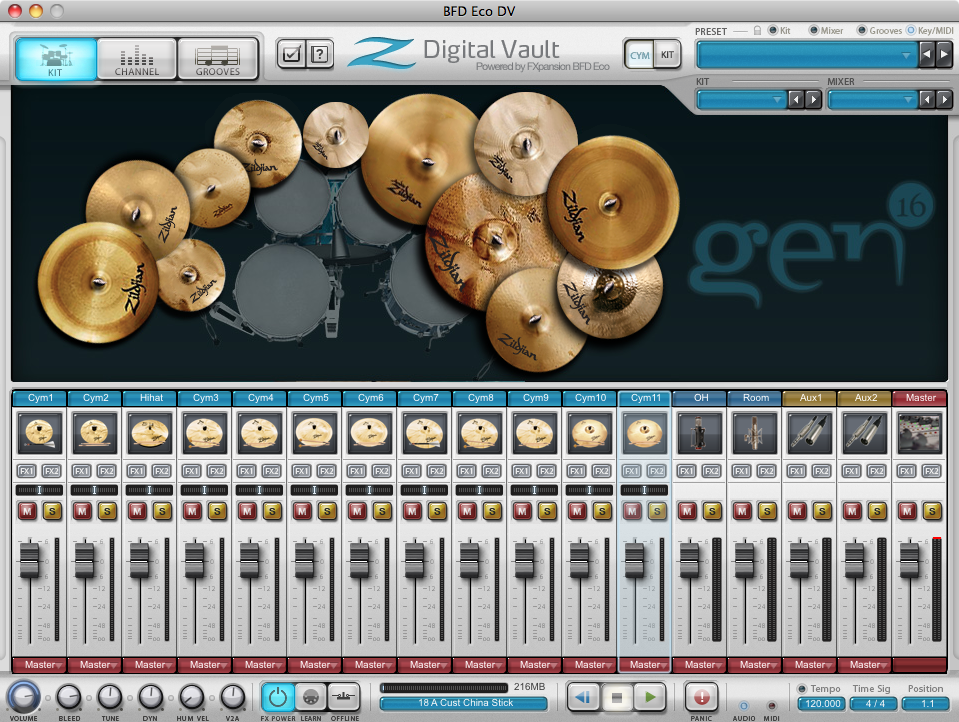Click the Cym1 cymbal thumbnail
This screenshot has width=959, height=722.
click(40, 433)
